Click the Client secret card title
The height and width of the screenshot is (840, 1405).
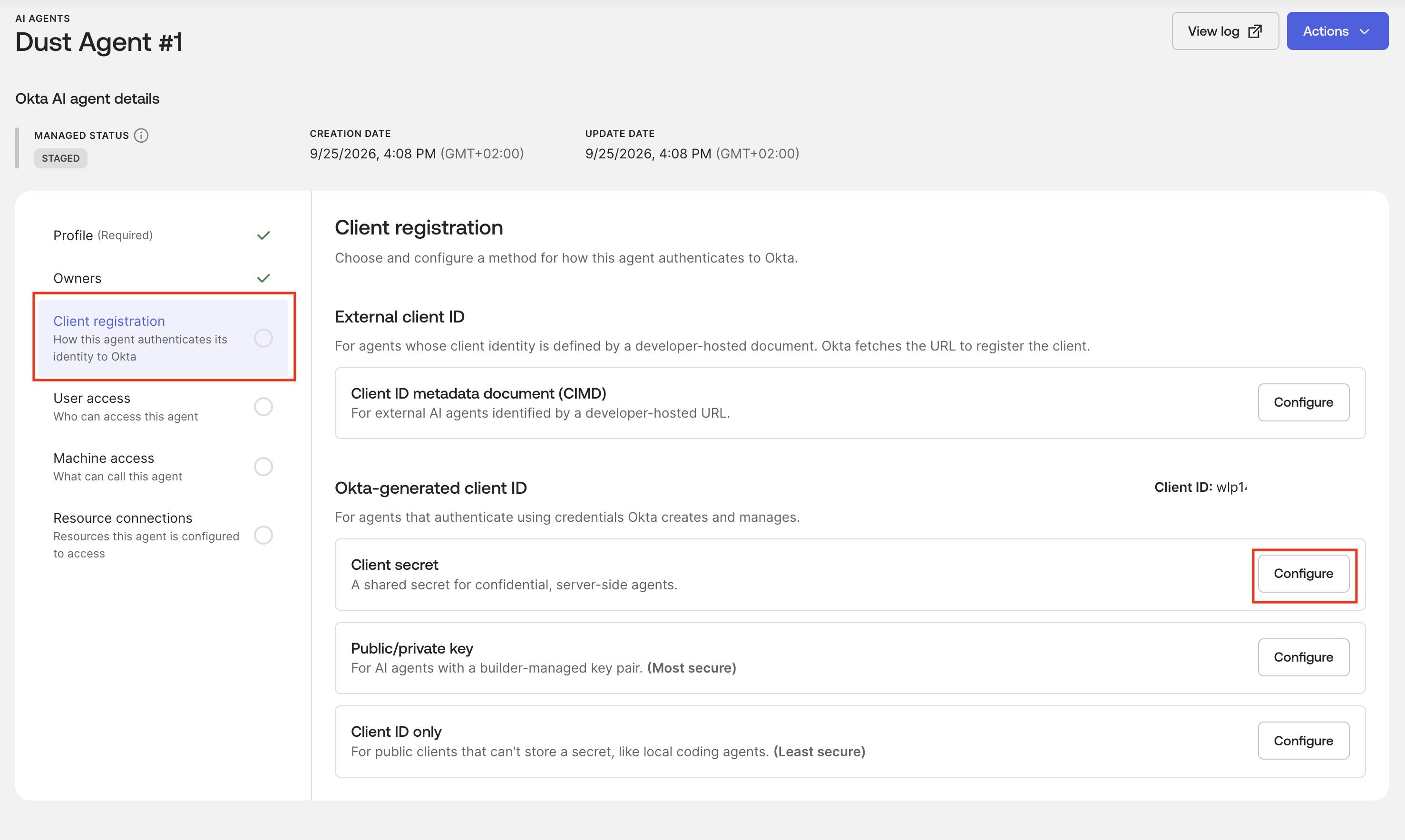click(394, 565)
